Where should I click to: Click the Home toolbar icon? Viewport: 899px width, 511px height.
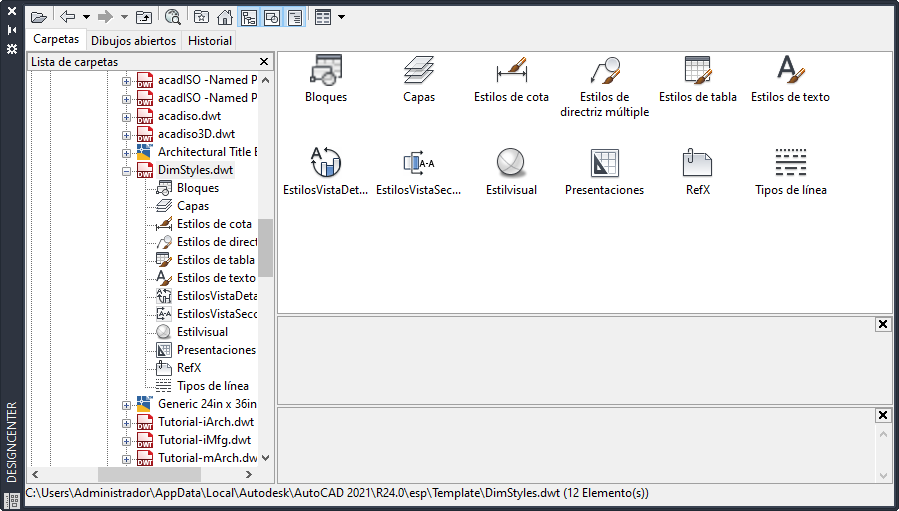coord(225,17)
